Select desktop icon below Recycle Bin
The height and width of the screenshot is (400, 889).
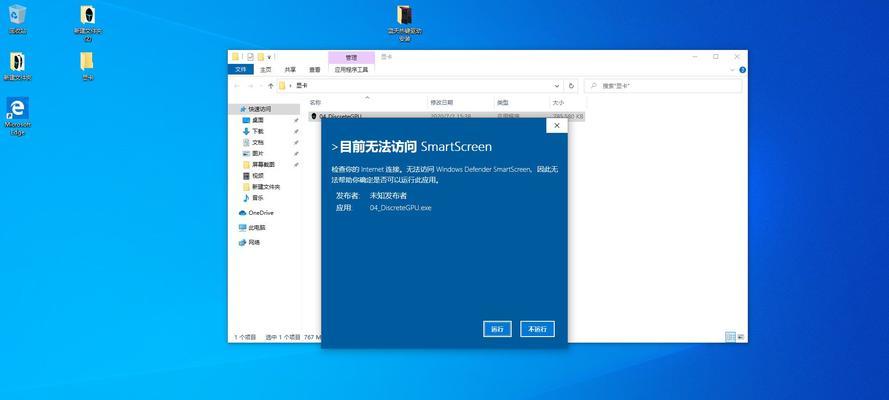pos(18,66)
